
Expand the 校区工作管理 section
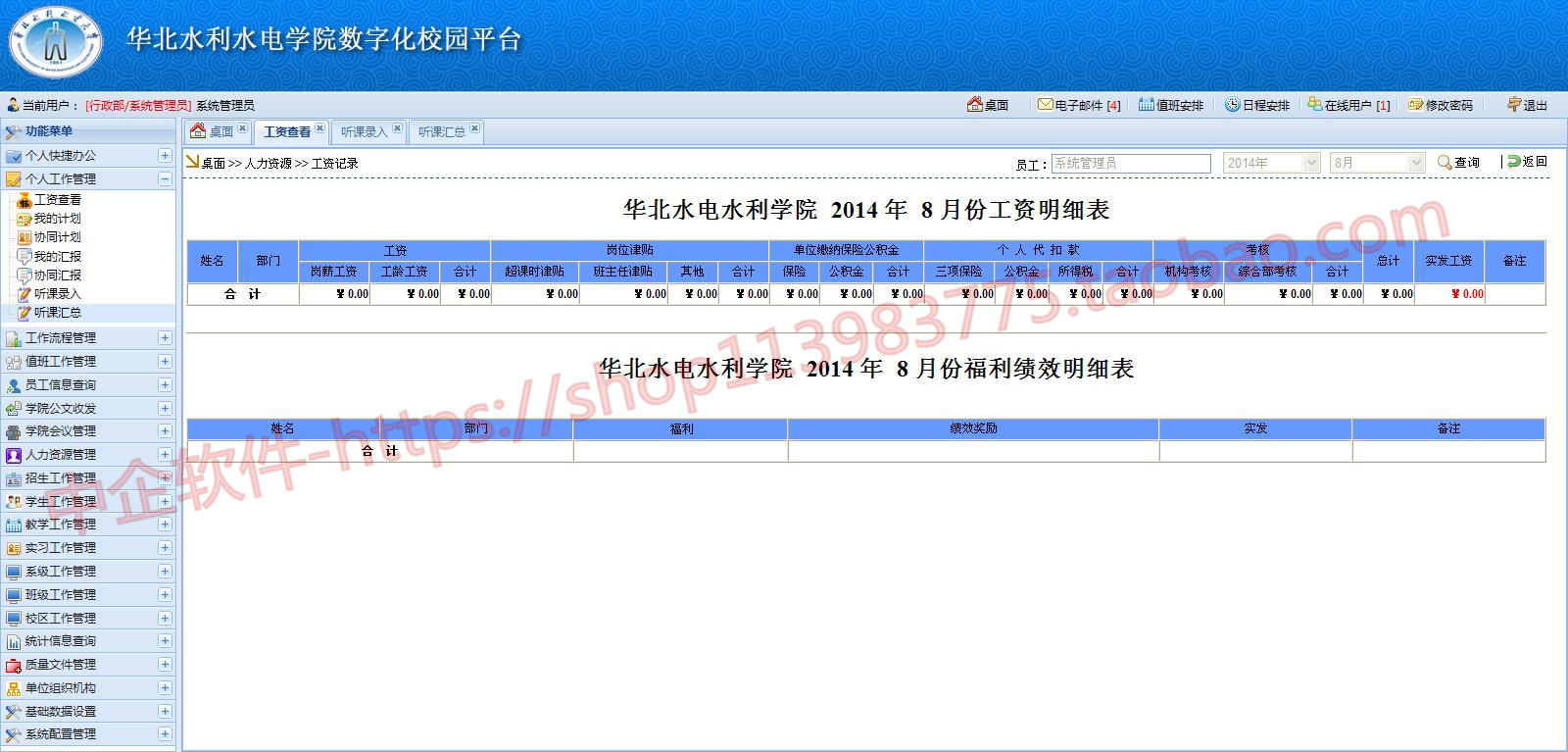[165, 618]
